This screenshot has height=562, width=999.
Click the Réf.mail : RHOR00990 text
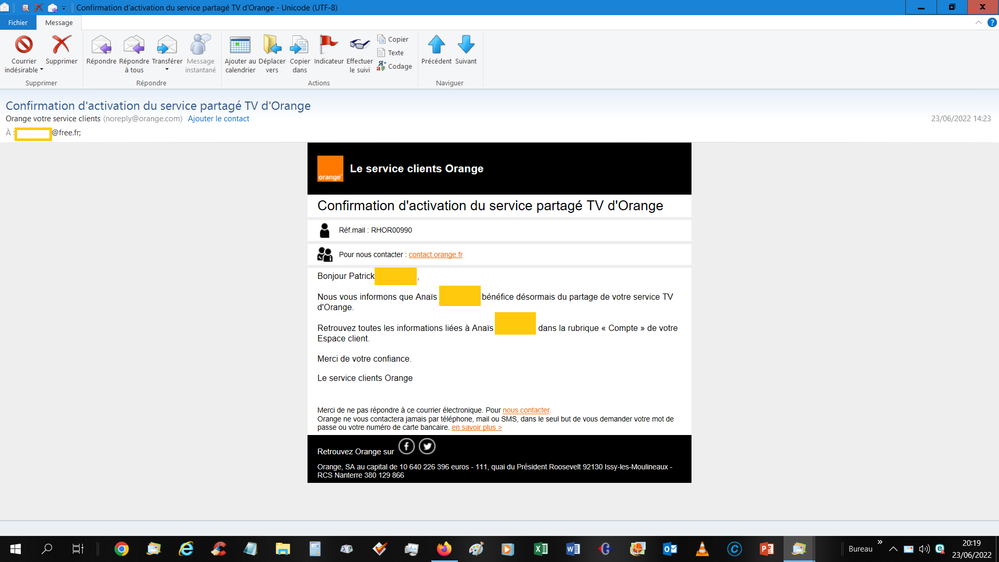click(375, 230)
